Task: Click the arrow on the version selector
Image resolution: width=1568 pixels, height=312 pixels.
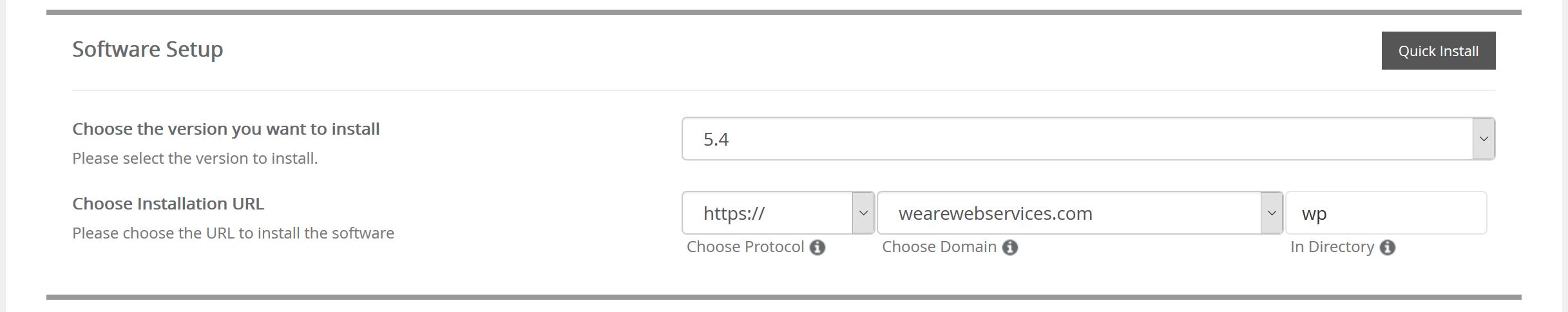Action: tap(1484, 139)
